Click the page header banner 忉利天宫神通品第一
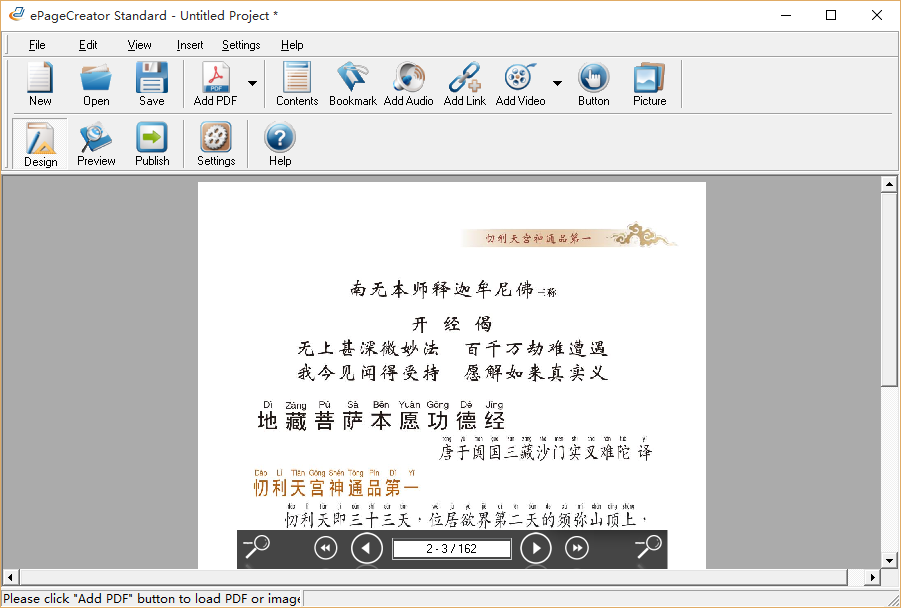 [x=538, y=238]
